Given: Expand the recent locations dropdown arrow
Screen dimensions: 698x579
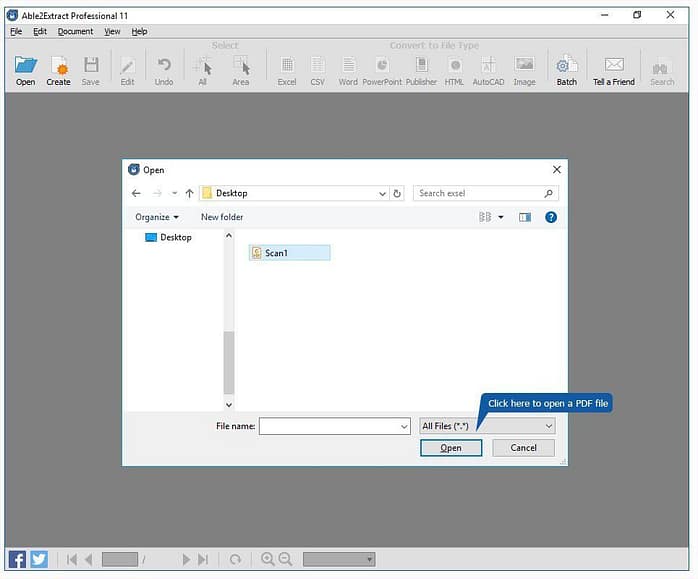Looking at the screenshot, I should point(174,193).
